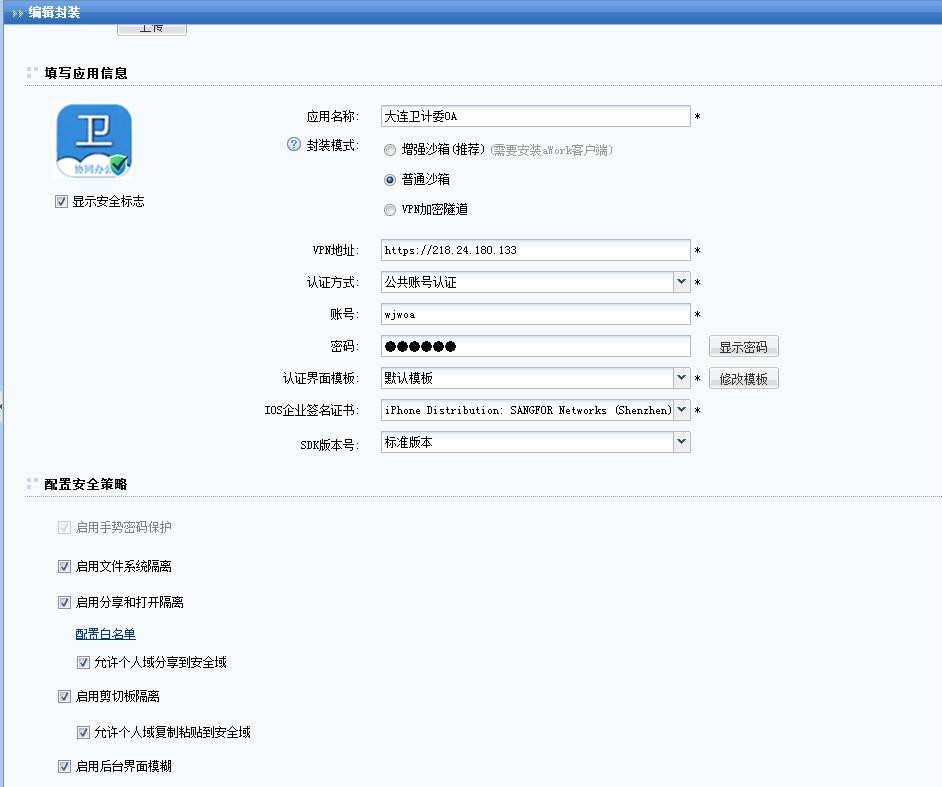The height and width of the screenshot is (787, 942).
Task: Click the 修改模板 button
Action: pos(743,379)
